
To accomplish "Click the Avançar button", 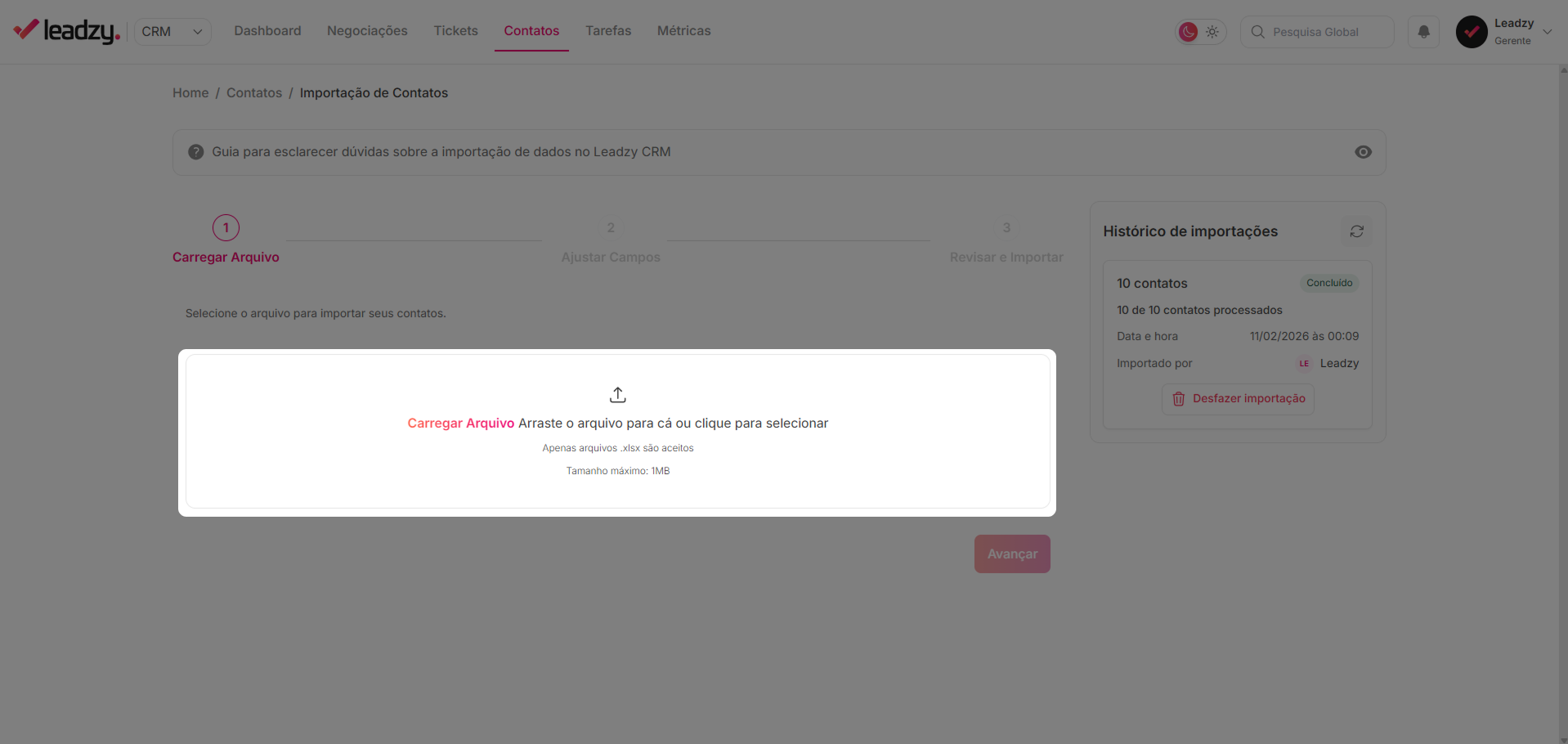I will pos(1012,554).
